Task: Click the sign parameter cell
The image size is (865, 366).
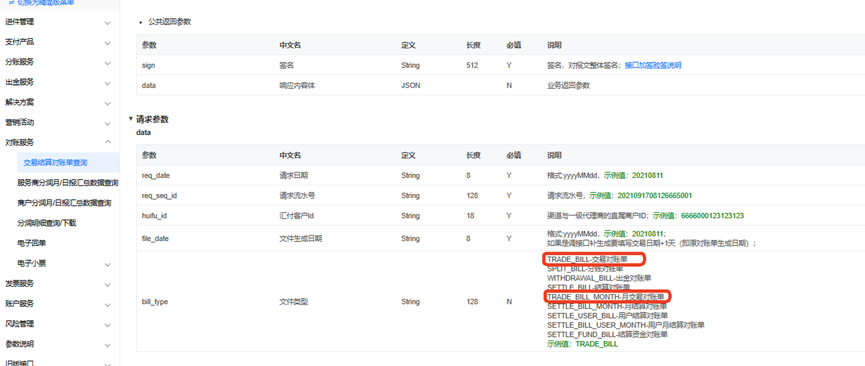Action: (x=148, y=65)
